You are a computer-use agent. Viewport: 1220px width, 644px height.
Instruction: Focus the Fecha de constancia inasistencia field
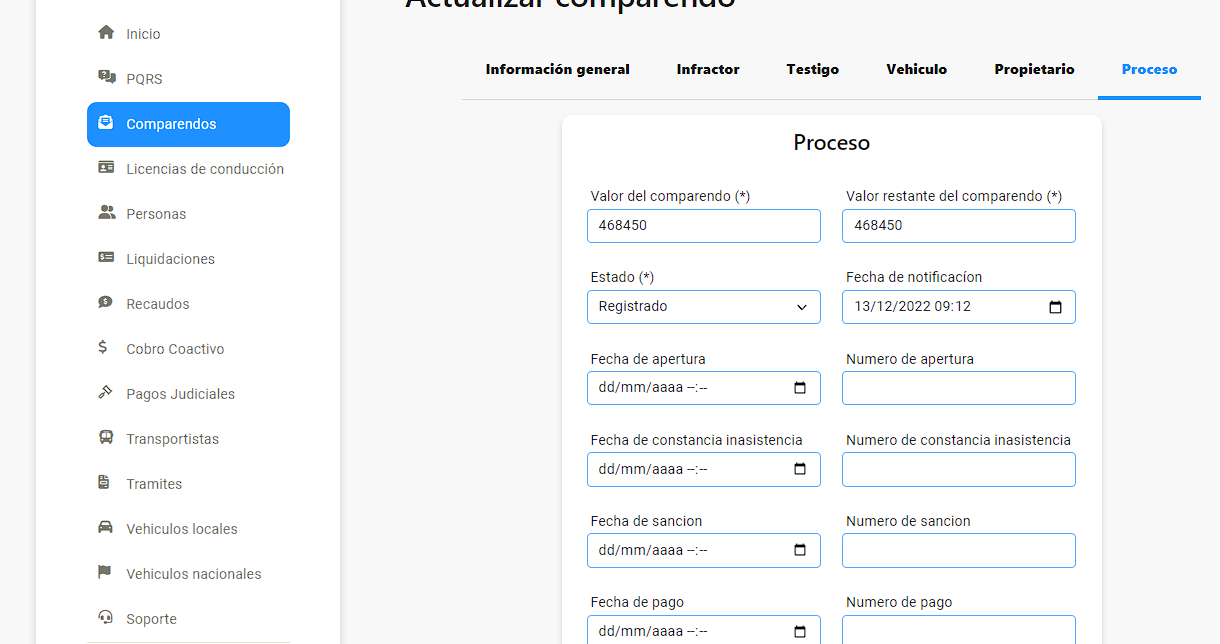(704, 469)
